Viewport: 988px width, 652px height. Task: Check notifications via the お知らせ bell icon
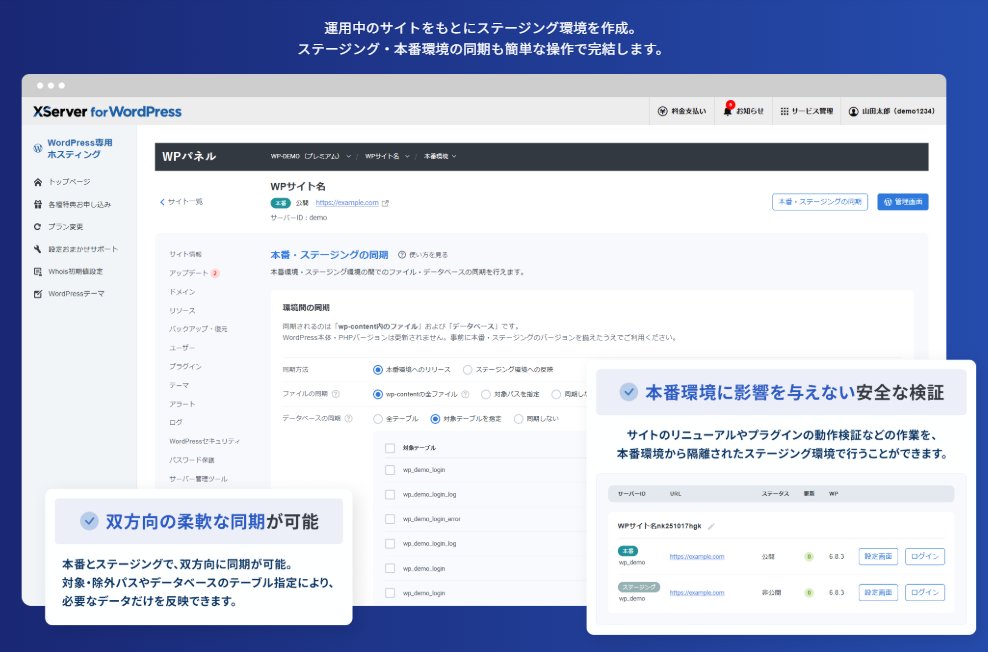click(728, 110)
